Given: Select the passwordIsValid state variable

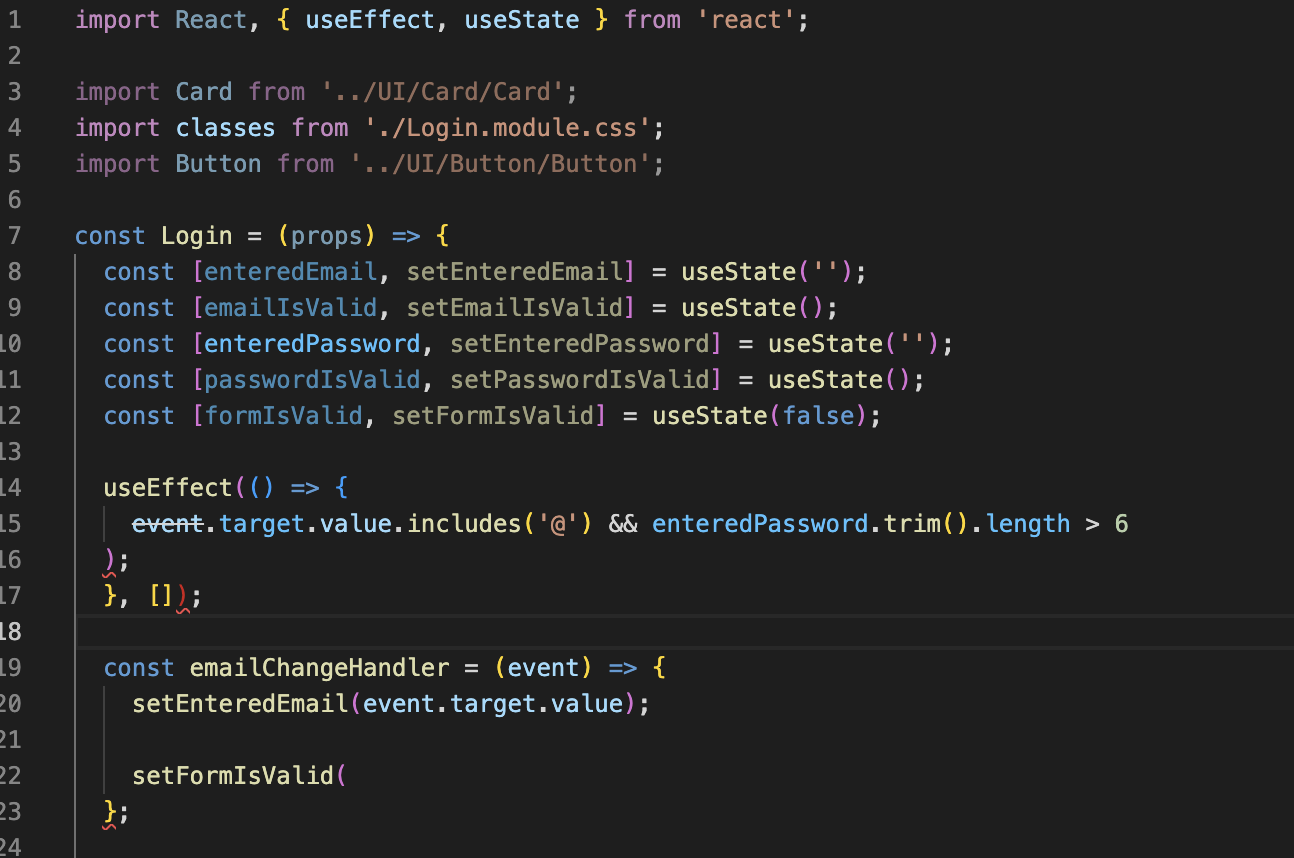Looking at the screenshot, I should [x=312, y=380].
